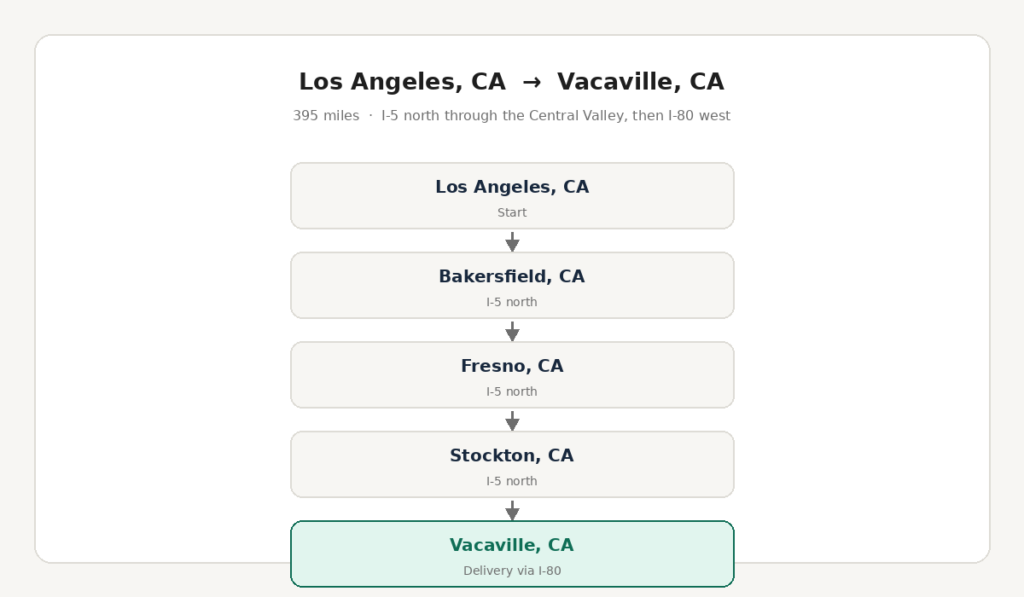Click 'I-5 north' label under Bakersfield

(512, 302)
